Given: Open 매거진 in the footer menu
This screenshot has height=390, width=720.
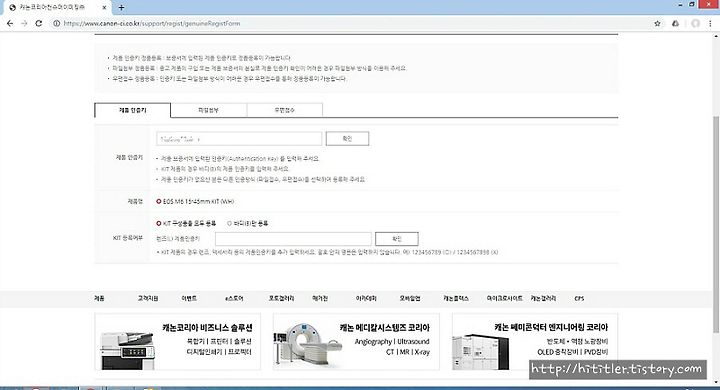Looking at the screenshot, I should coord(320,299).
